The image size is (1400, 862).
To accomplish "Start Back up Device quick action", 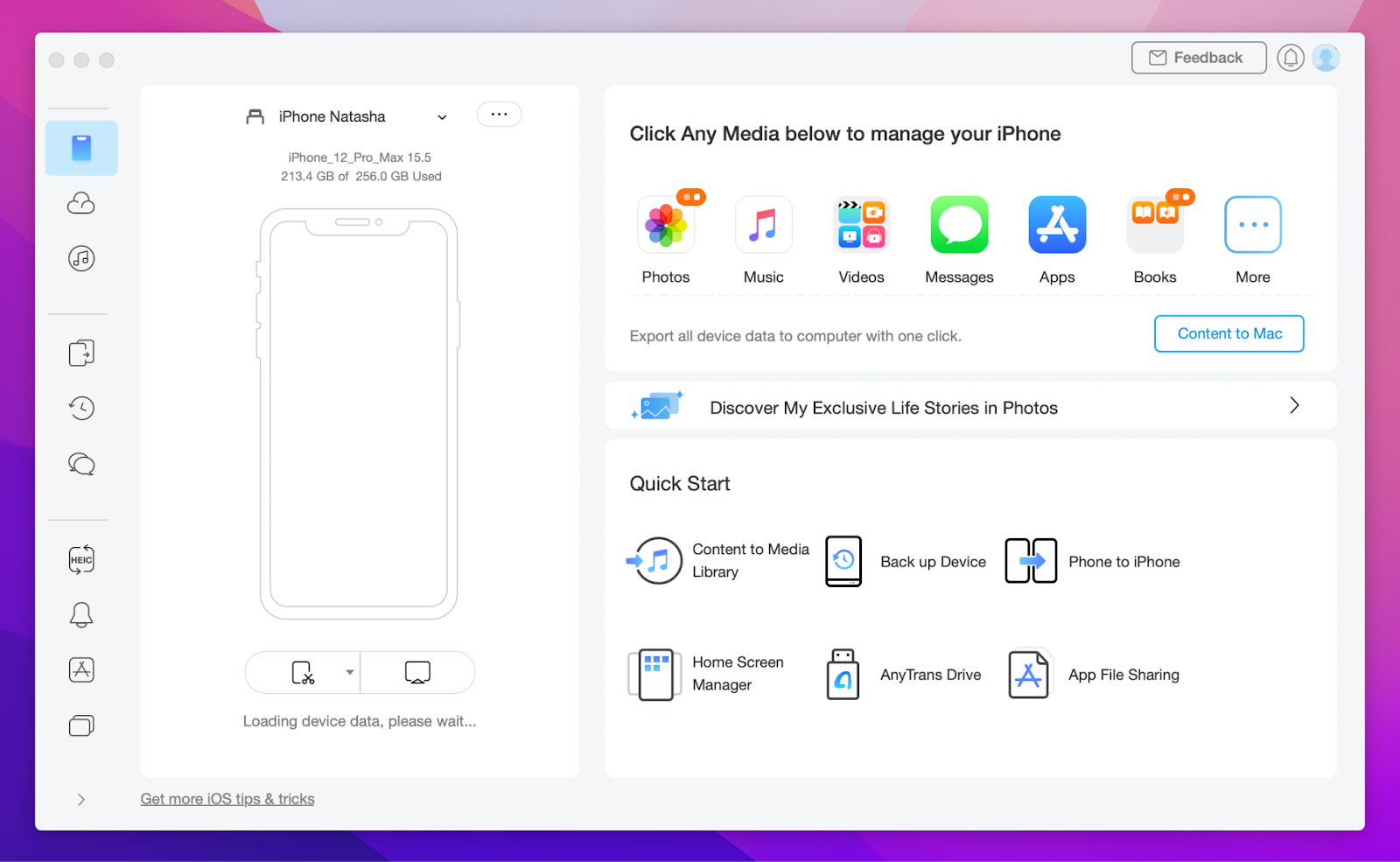I will click(x=906, y=561).
